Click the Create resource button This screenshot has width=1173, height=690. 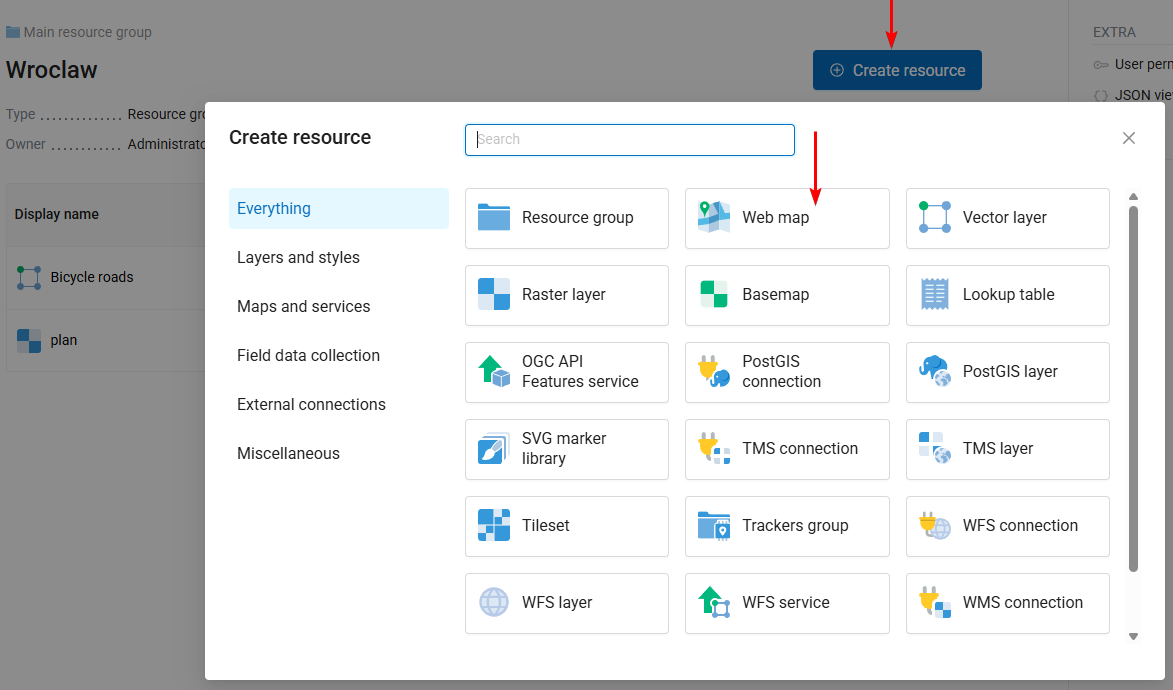tap(897, 71)
